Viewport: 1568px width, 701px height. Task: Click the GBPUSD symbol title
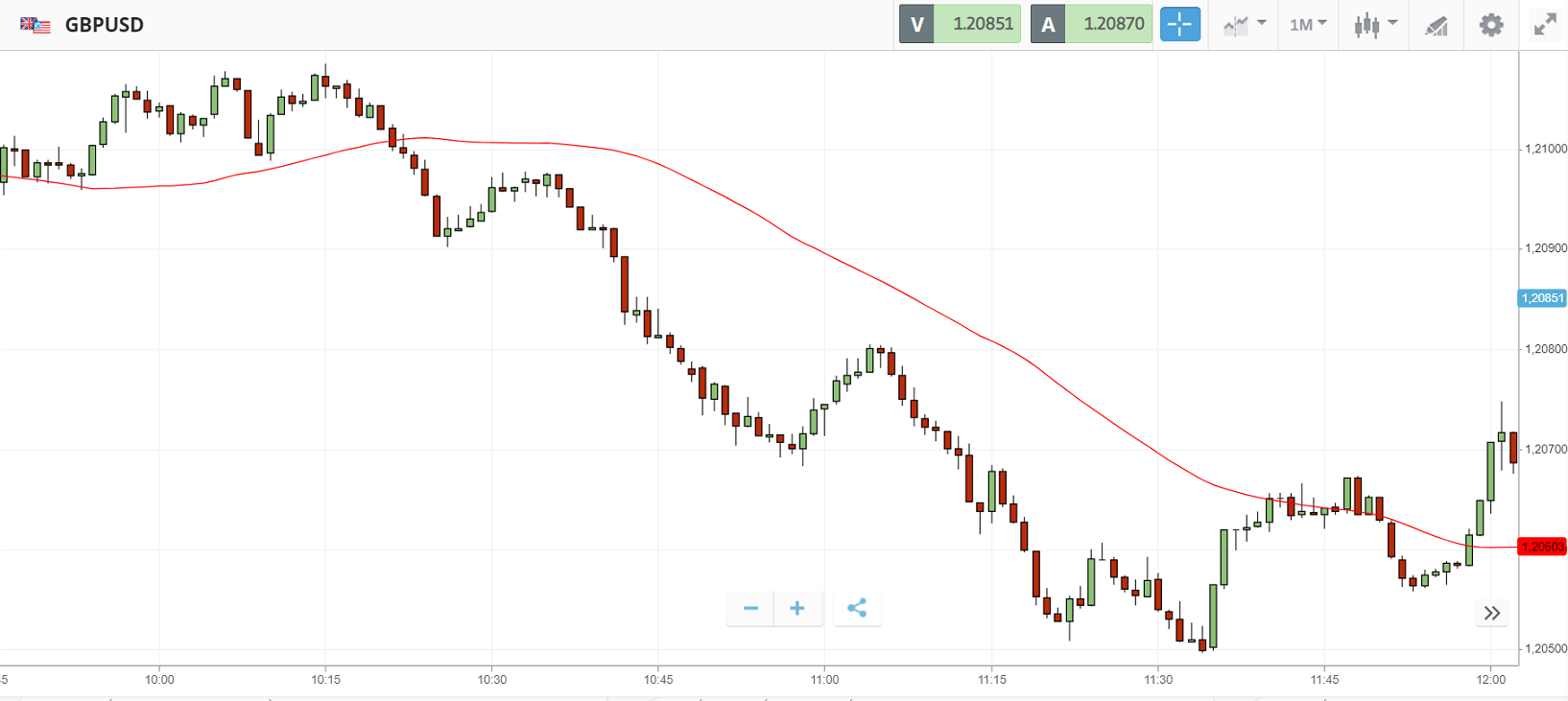pyautogui.click(x=104, y=25)
